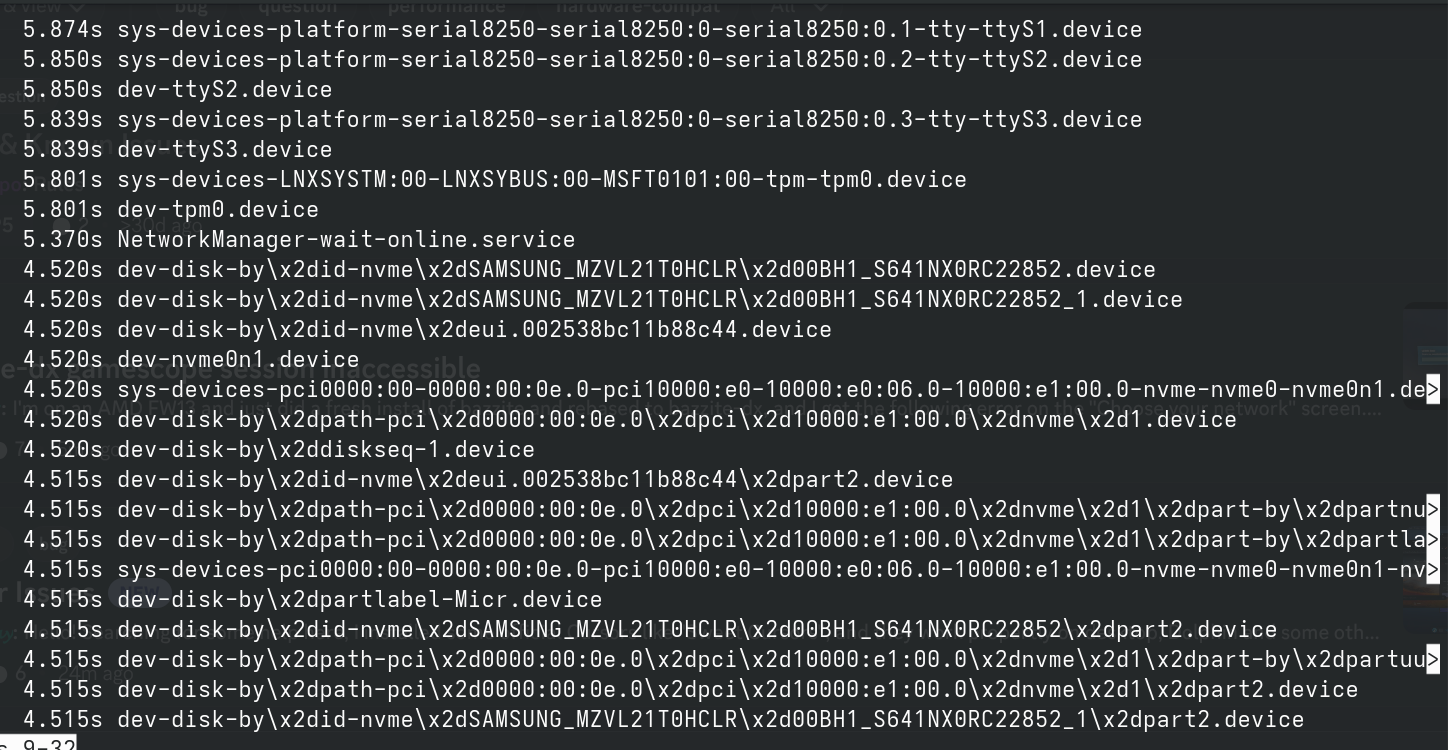Select the LNXSYSTM tpm-tpm0.device line
This screenshot has width=1448, height=750.
(495, 180)
